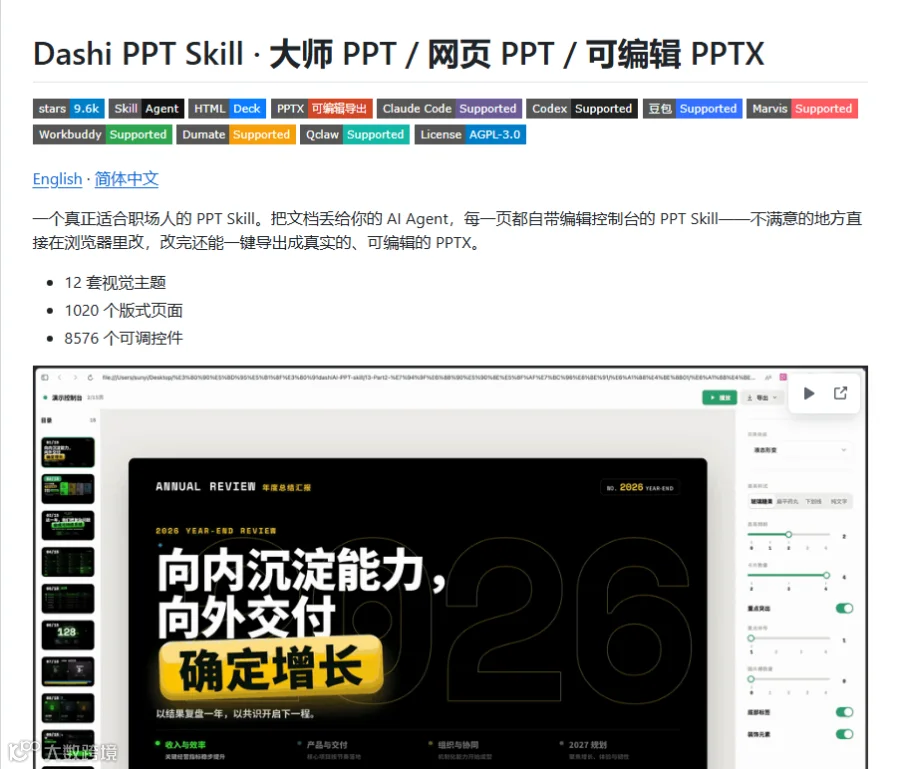Click the pink extension icon after the URL
The width and height of the screenshot is (900, 769).
click(783, 377)
